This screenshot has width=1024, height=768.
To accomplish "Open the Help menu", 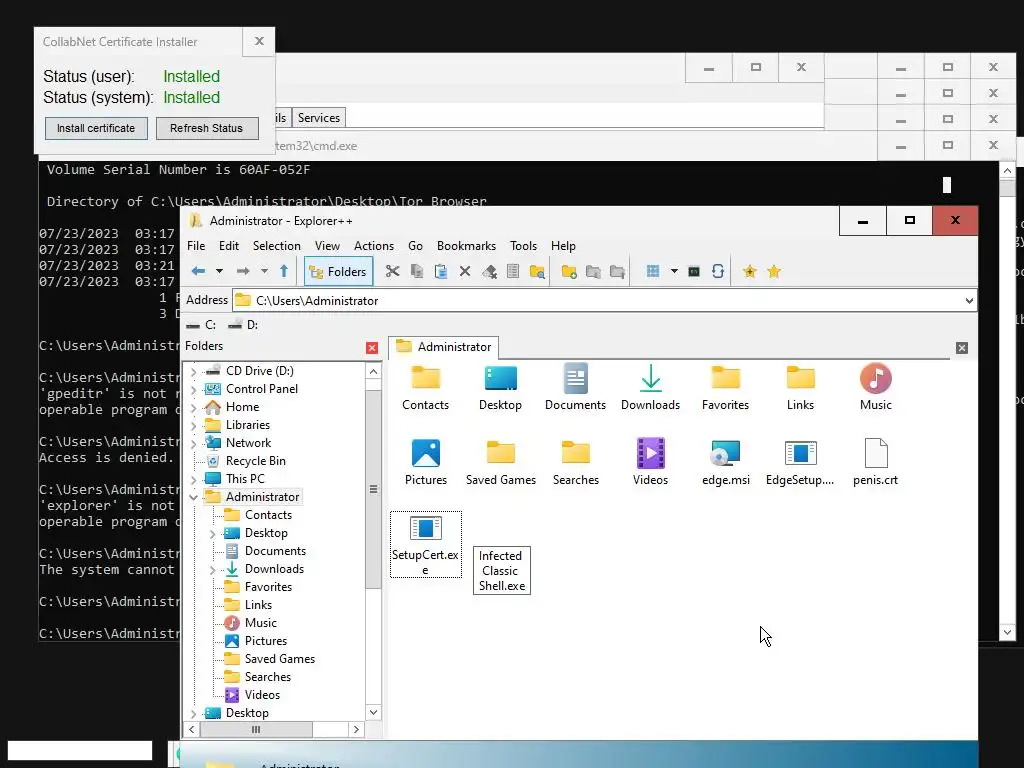I will 563,246.
